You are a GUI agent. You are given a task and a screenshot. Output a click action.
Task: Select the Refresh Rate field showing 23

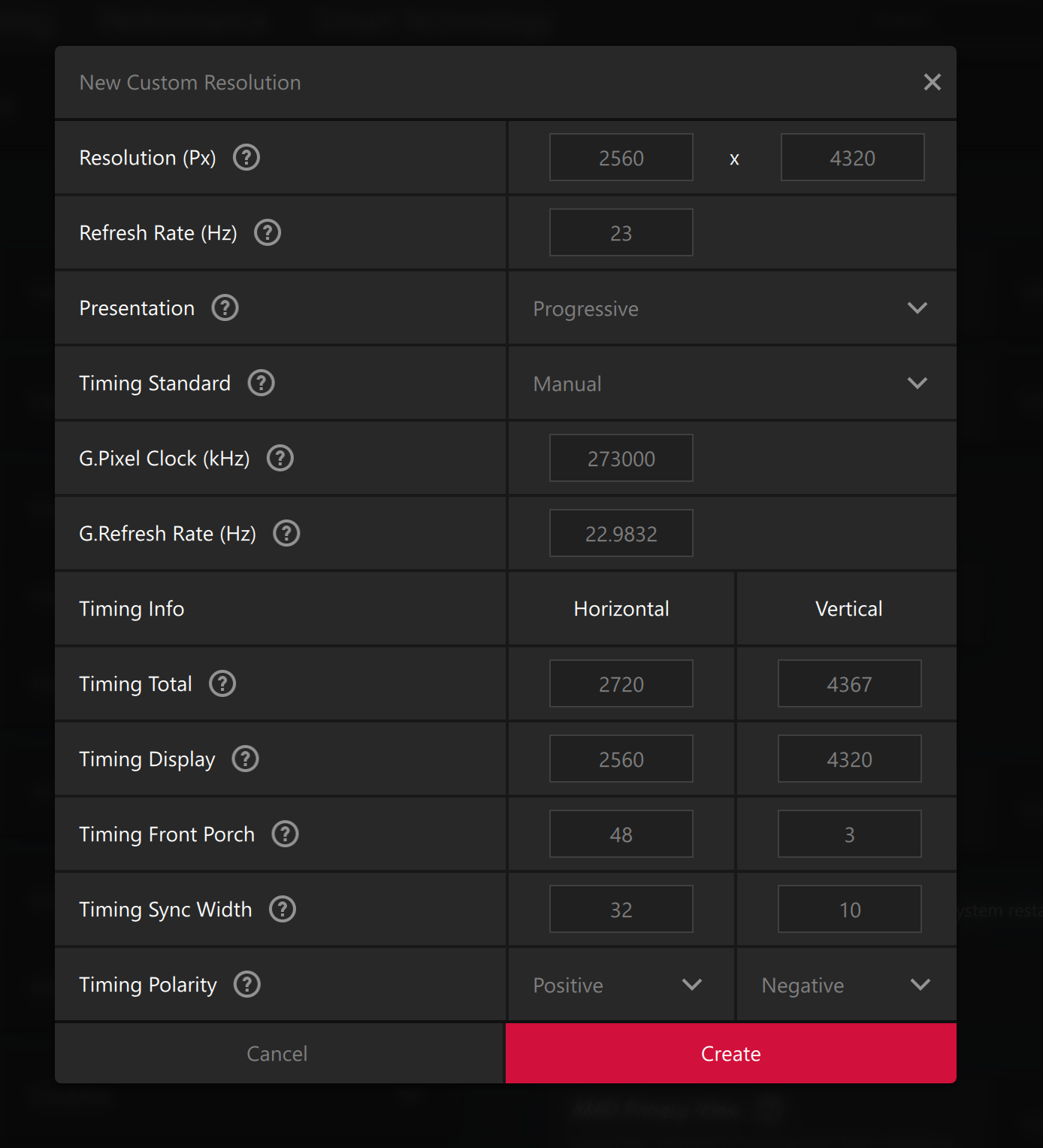coord(621,233)
